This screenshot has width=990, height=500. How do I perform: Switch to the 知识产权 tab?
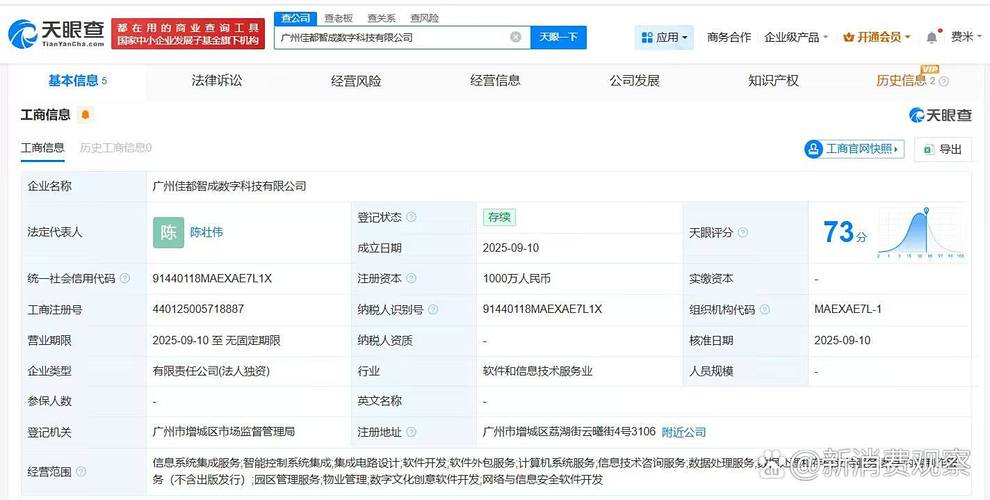(x=773, y=81)
